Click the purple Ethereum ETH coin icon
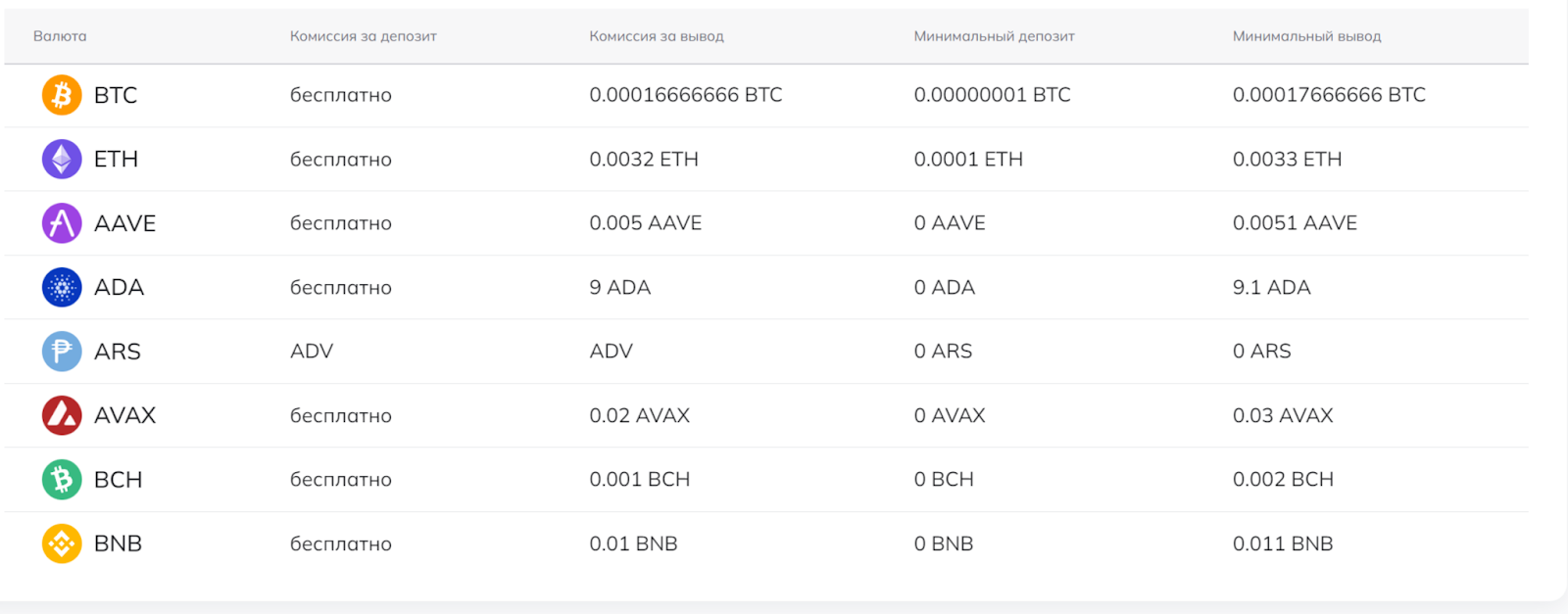The width and height of the screenshot is (1568, 614). (62, 159)
